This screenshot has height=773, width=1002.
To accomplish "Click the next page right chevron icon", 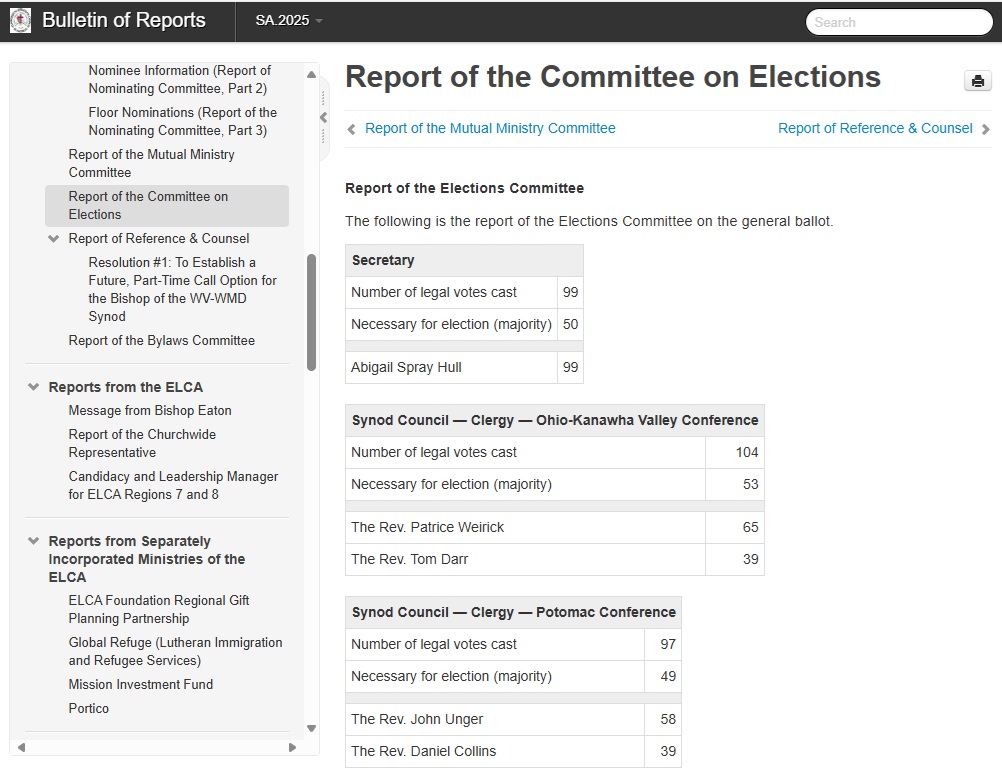I will [986, 129].
